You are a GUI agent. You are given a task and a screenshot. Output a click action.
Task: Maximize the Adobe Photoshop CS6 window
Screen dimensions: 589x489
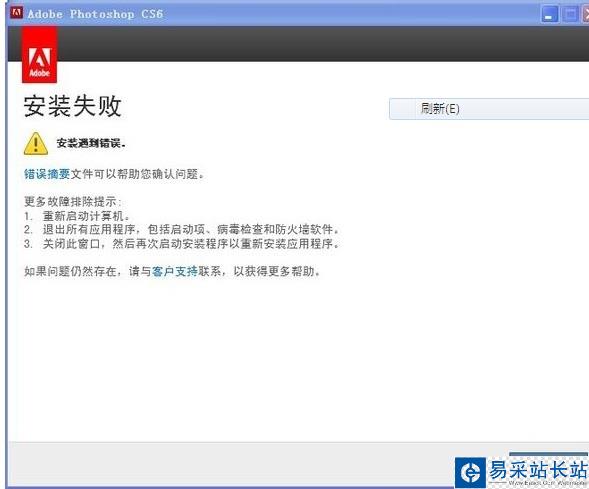click(x=570, y=15)
